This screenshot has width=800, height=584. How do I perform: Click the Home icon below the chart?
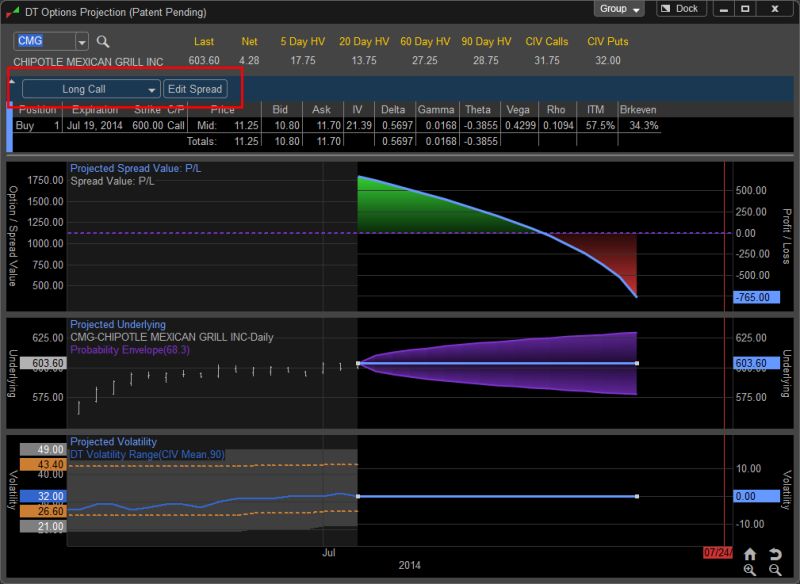tap(750, 553)
